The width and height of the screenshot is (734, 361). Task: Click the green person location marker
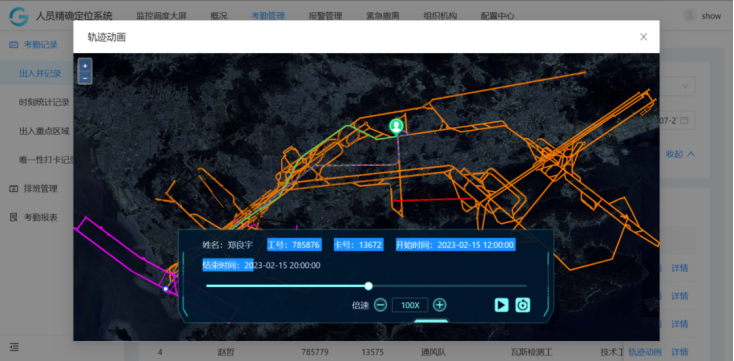tap(396, 126)
